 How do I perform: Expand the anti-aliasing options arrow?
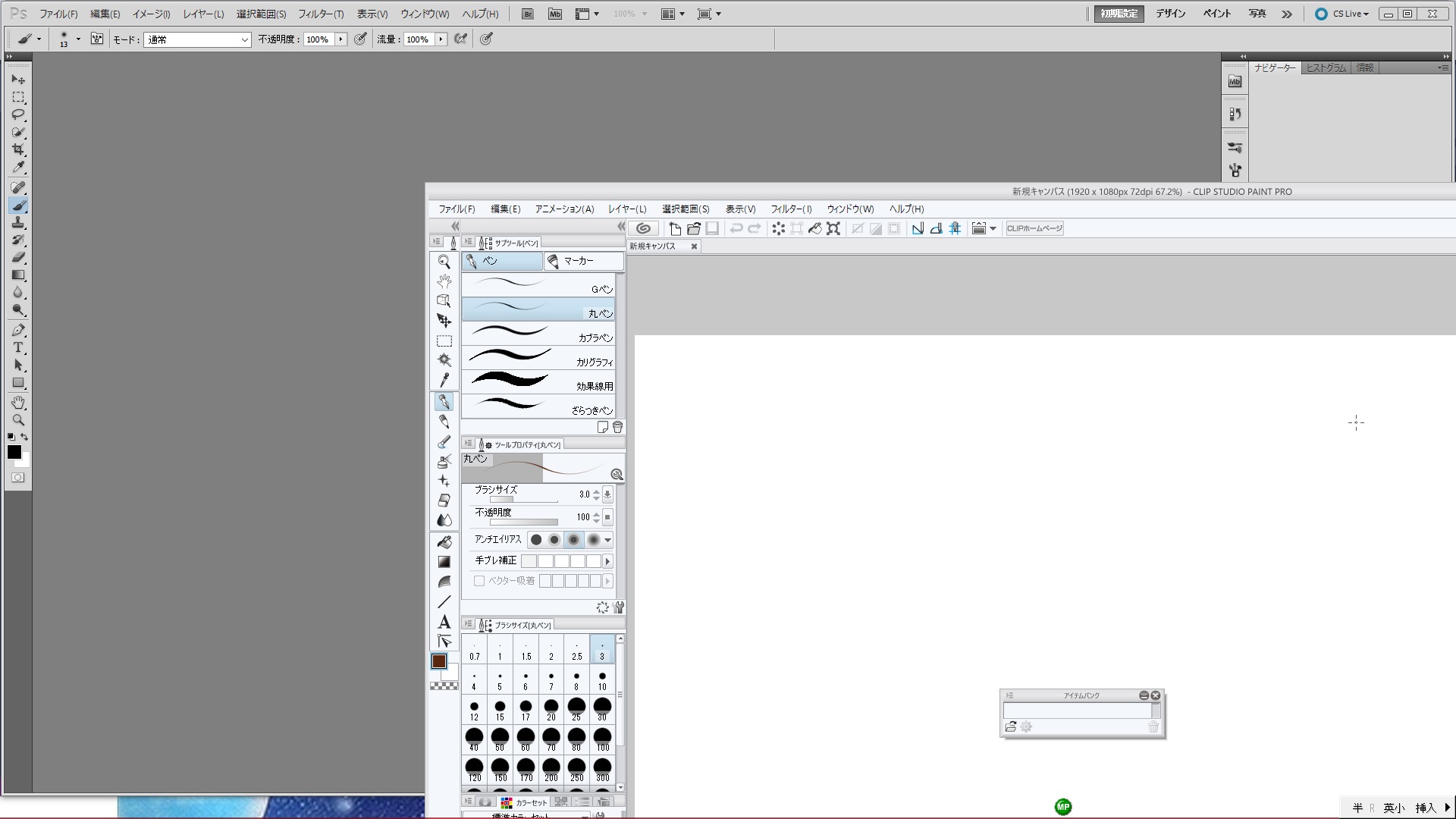click(607, 540)
